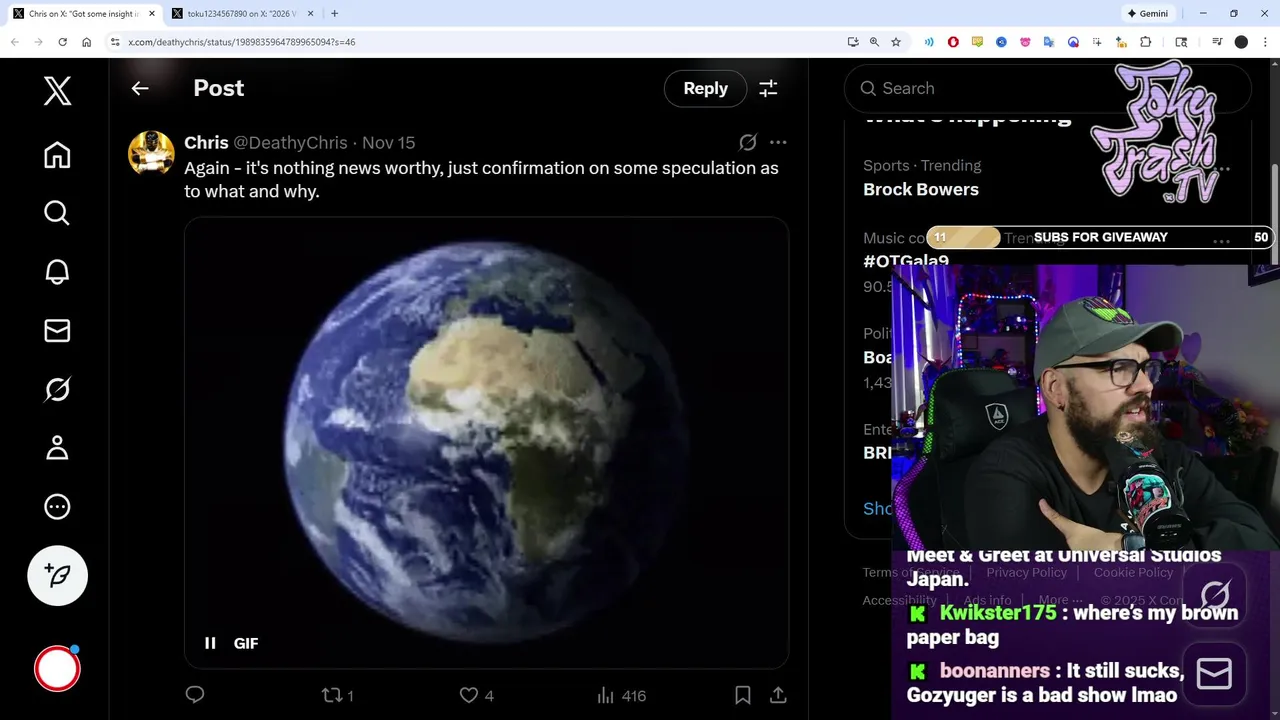Screen dimensions: 1280x720
Task: Open Grok in the left sidebar
Action: [57, 389]
